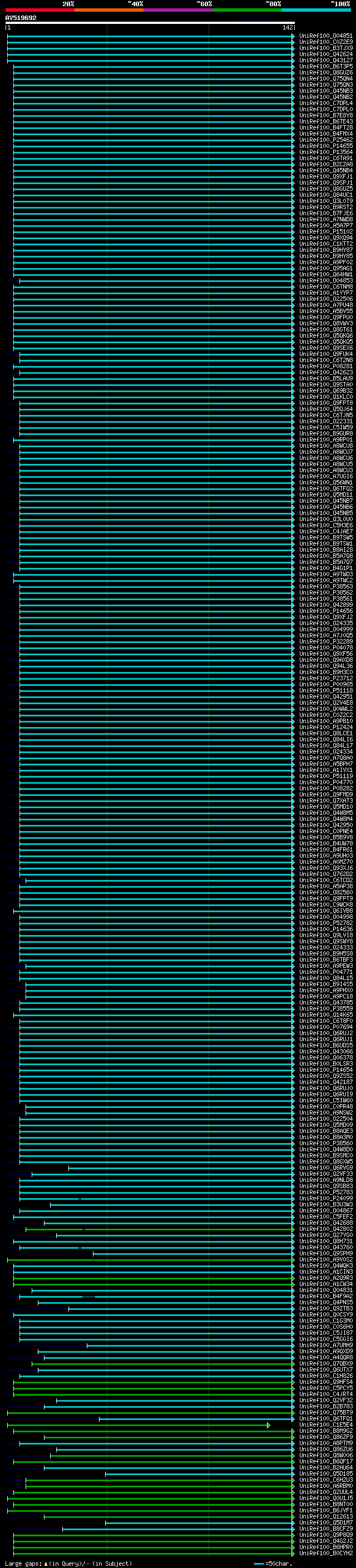
Task: Select the UniRef100_O42899 label
Action: 325,605
